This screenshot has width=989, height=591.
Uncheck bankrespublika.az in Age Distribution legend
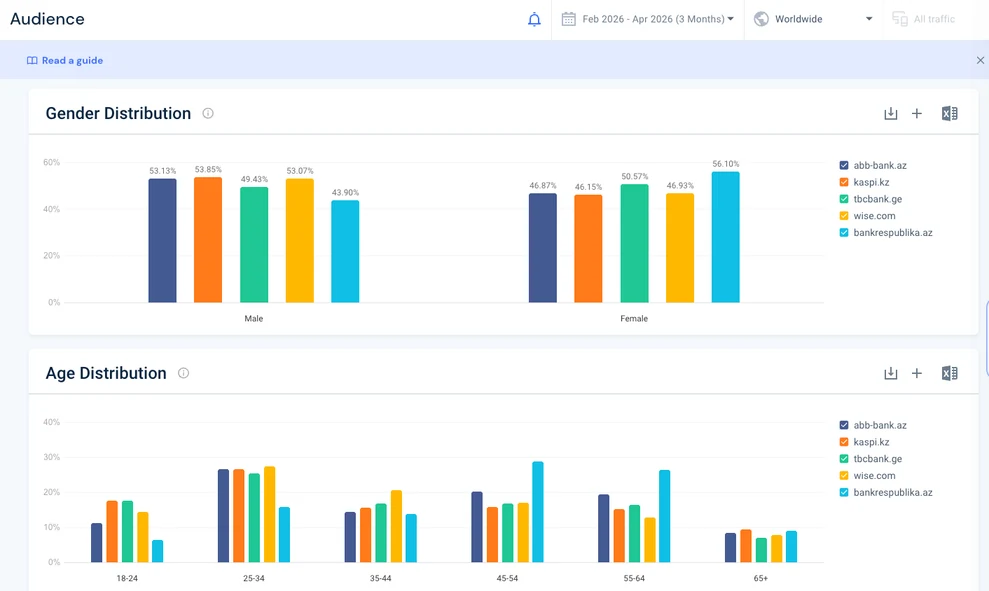pos(844,493)
